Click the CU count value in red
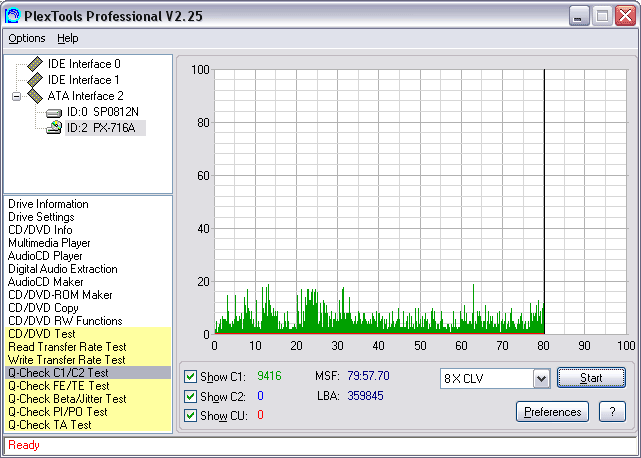The height and width of the screenshot is (458, 641). [260, 415]
